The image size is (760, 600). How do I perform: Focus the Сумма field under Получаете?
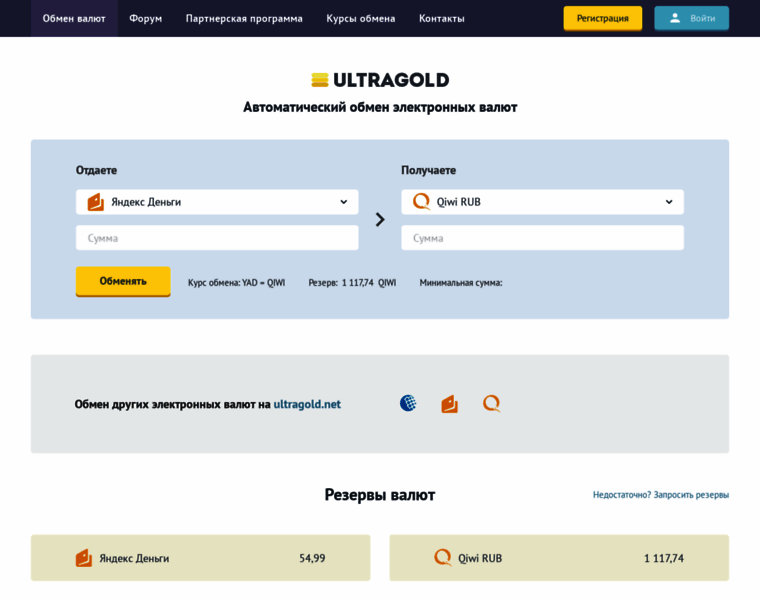coord(542,238)
